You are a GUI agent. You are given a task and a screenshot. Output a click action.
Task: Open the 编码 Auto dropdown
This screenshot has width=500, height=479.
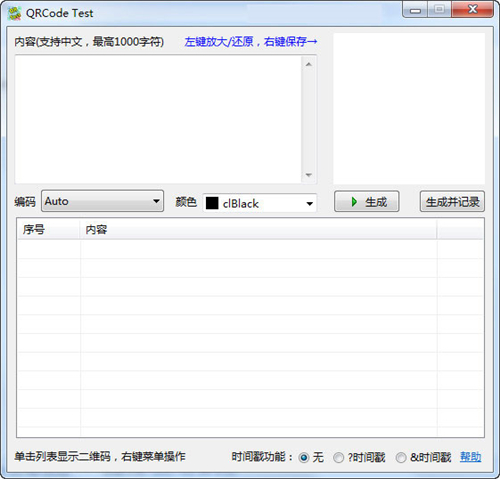(x=102, y=201)
